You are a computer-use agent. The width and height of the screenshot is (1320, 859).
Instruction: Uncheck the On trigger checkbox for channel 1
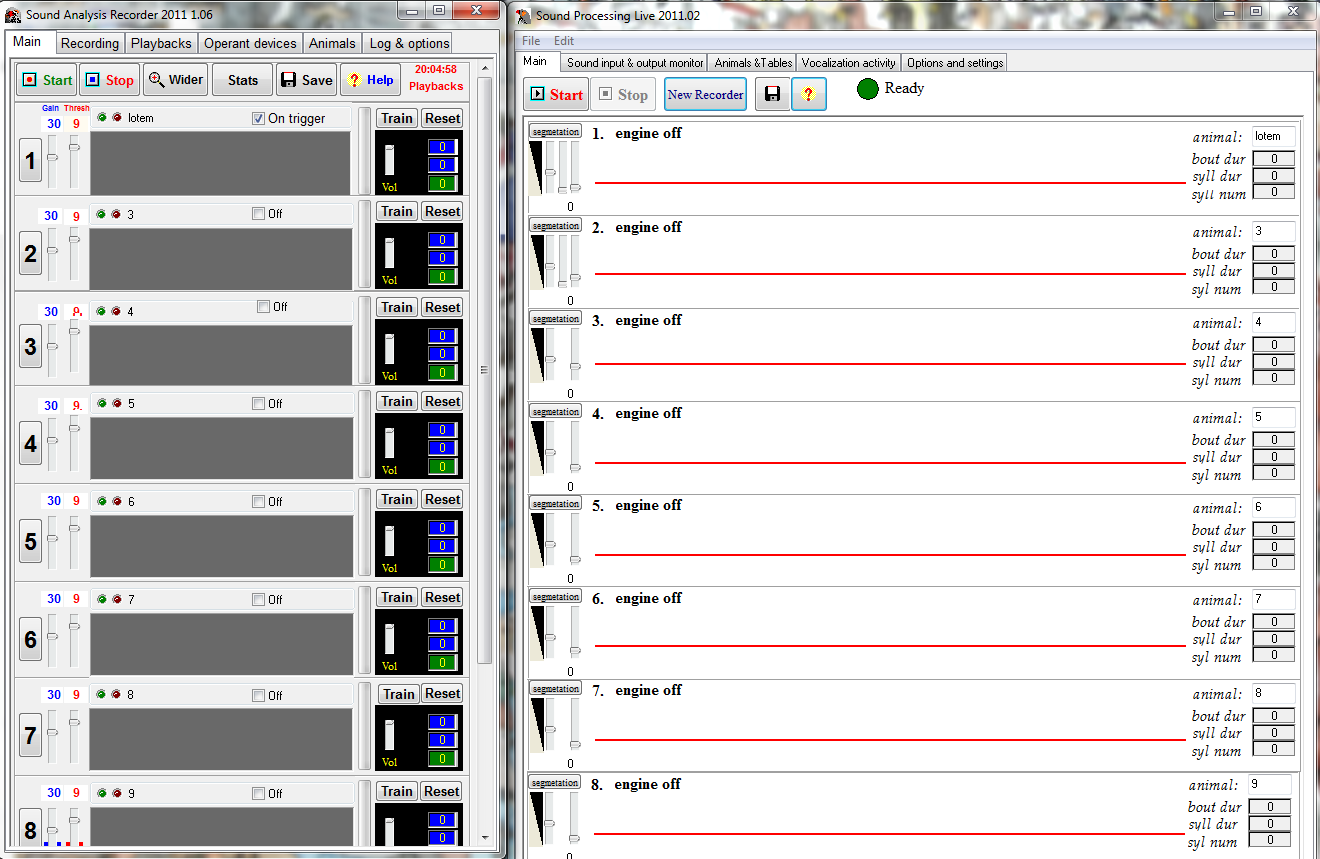(259, 118)
